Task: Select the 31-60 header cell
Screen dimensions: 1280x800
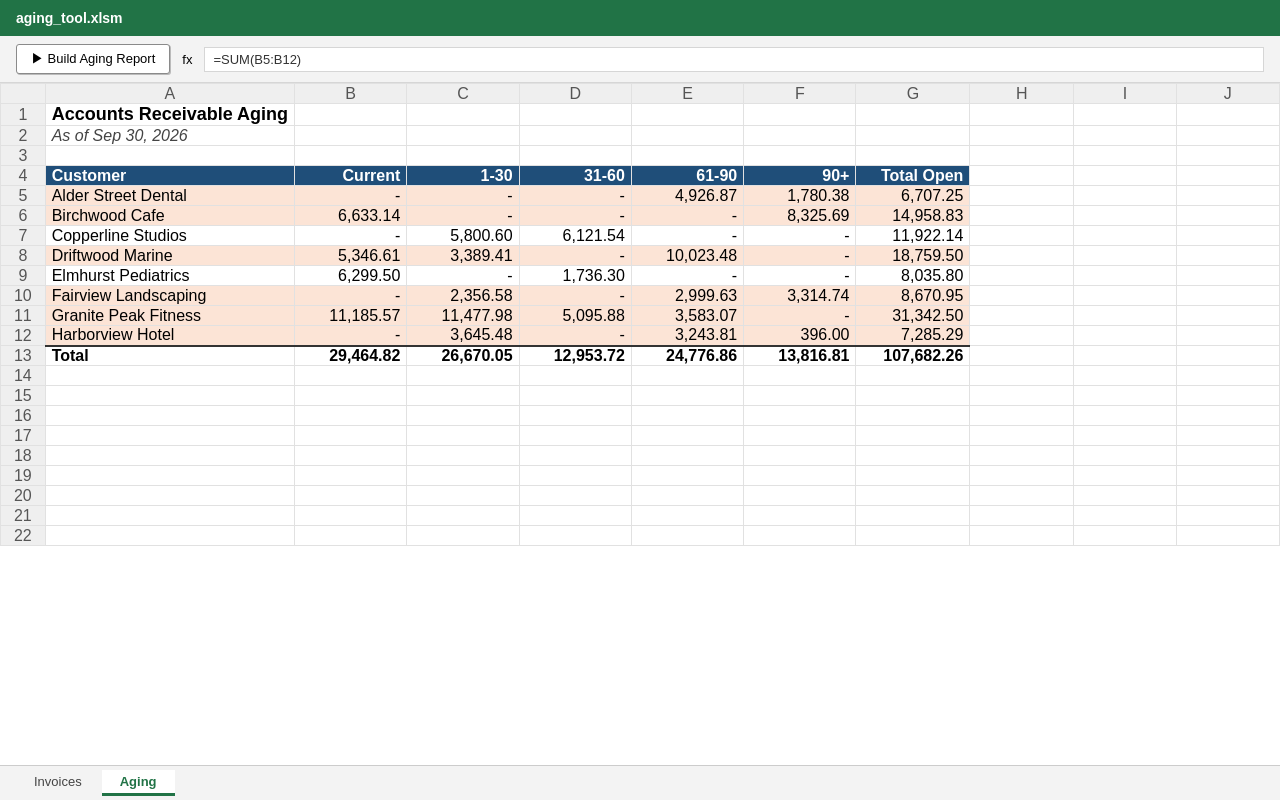Action: [x=575, y=176]
